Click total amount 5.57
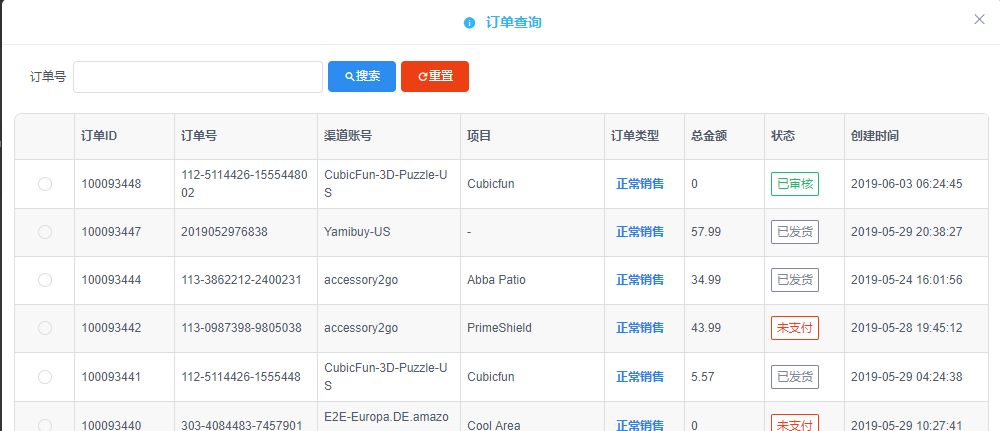 (x=703, y=377)
